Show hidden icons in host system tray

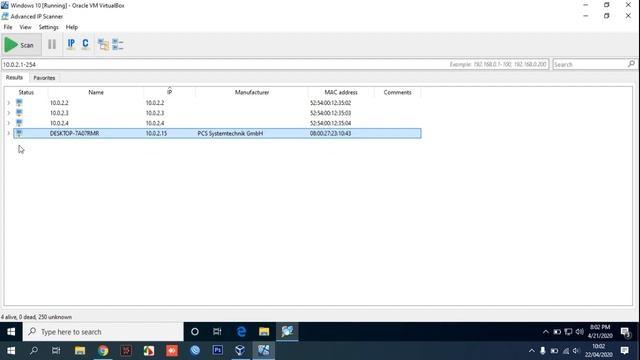[x=531, y=351]
